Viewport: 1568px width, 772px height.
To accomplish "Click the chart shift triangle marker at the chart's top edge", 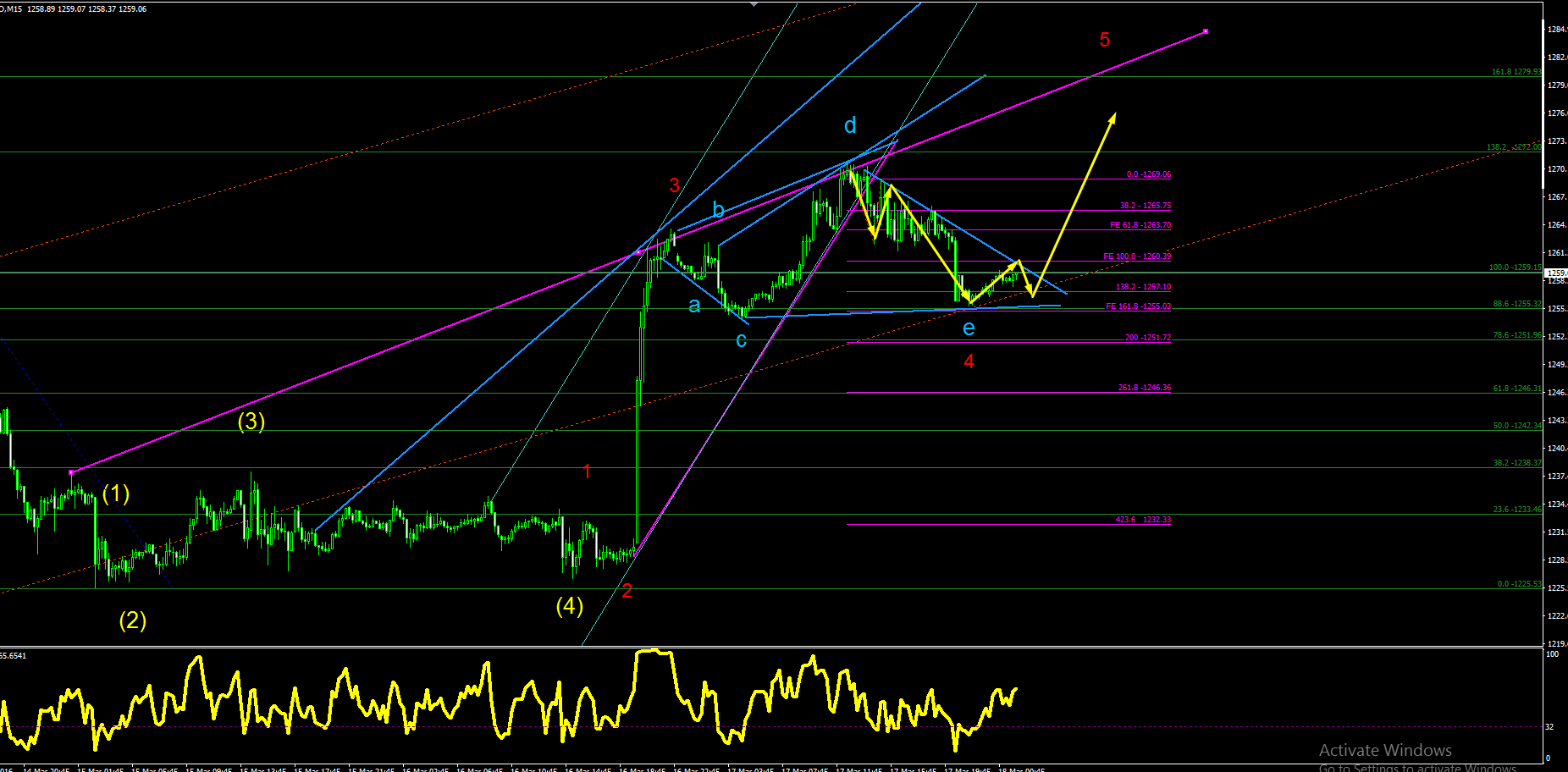I will [754, 3].
